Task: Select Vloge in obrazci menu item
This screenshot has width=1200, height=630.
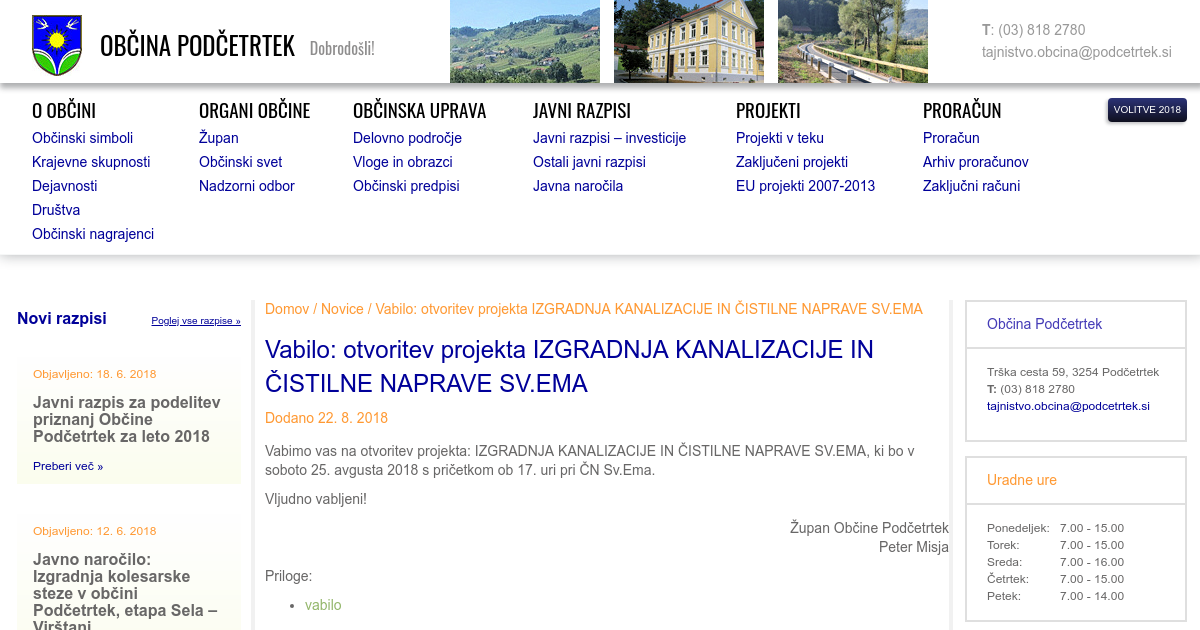Action: point(402,162)
